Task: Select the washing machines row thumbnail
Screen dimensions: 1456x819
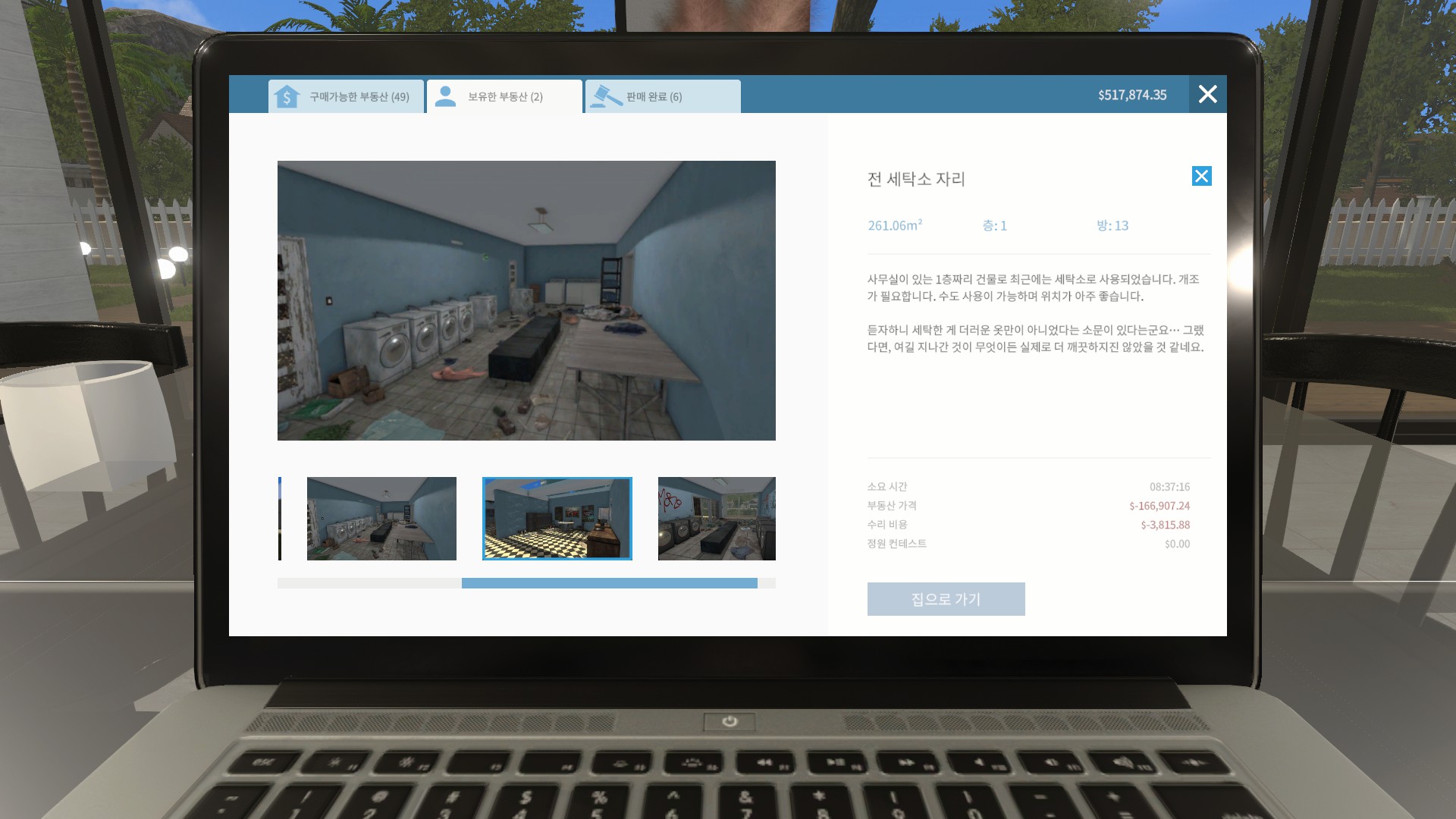Action: click(x=381, y=519)
